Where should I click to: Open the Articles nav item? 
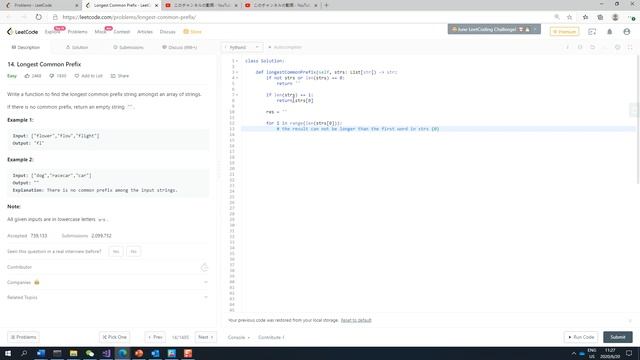pyautogui.click(x=145, y=32)
